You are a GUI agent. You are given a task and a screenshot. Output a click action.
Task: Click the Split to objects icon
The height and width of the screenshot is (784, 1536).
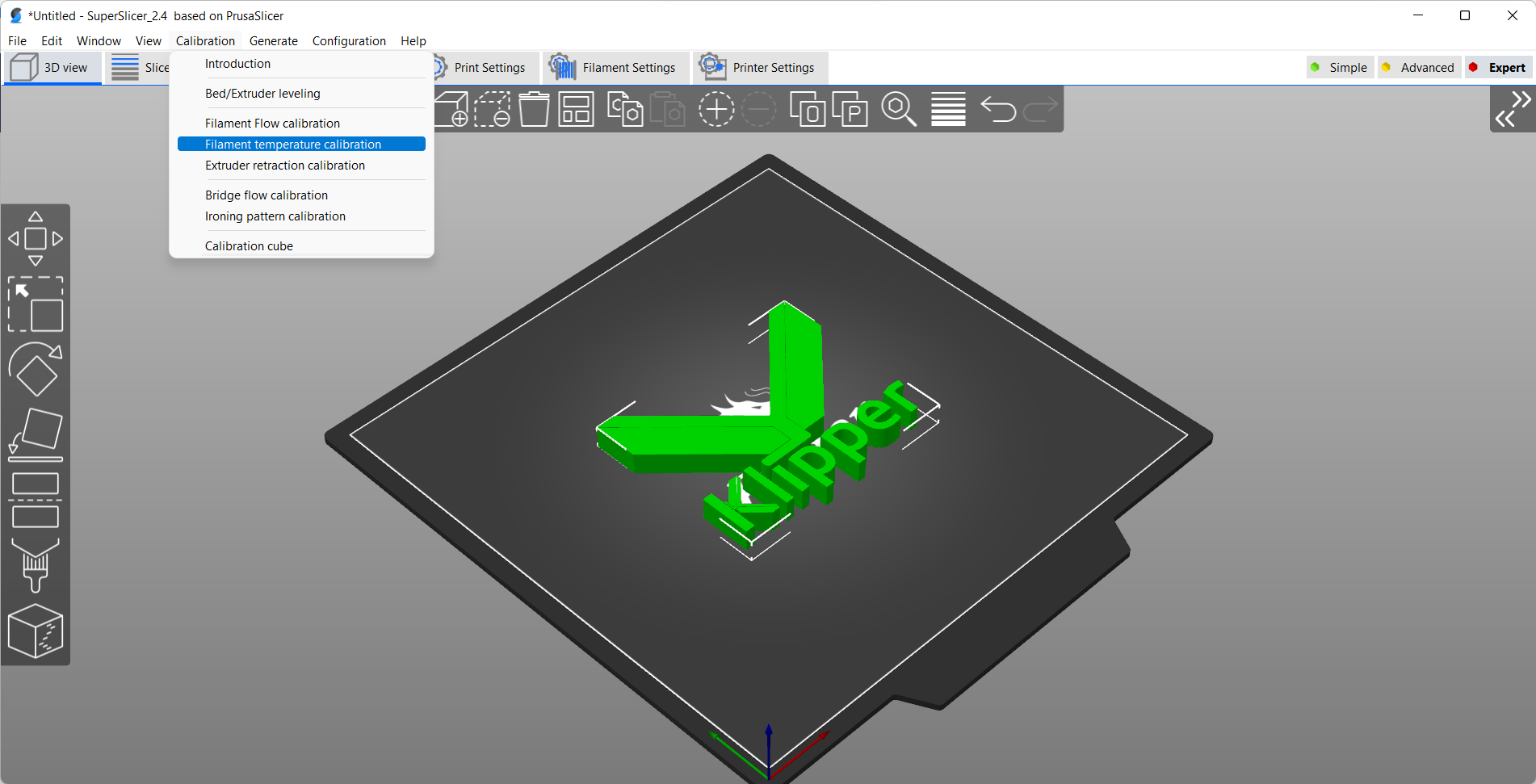tap(808, 109)
